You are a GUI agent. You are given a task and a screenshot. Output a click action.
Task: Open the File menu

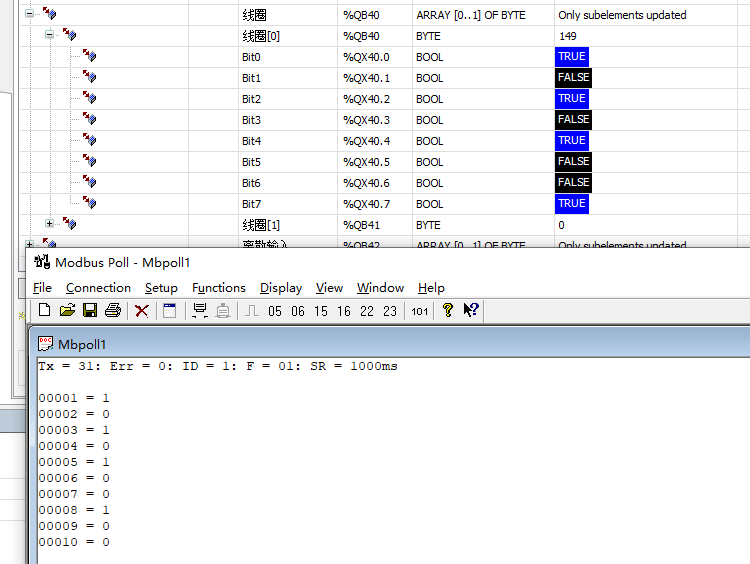(42, 288)
